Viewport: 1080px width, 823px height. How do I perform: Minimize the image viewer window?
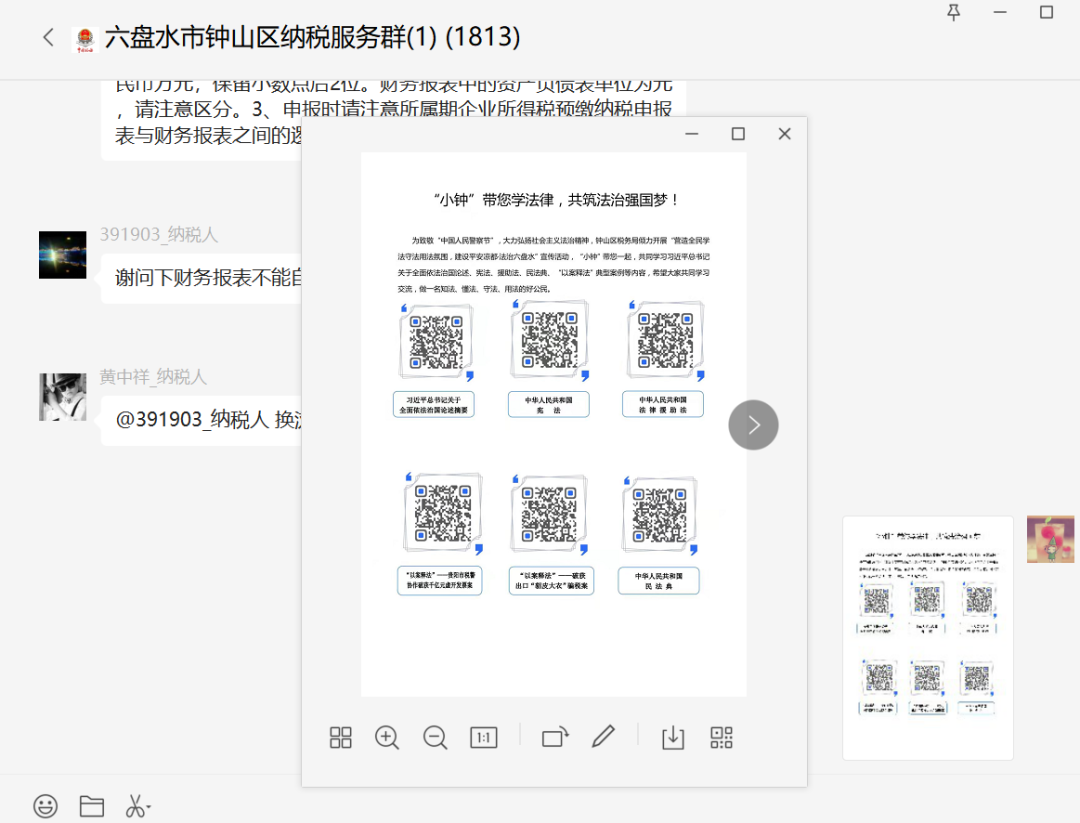pyautogui.click(x=692, y=134)
